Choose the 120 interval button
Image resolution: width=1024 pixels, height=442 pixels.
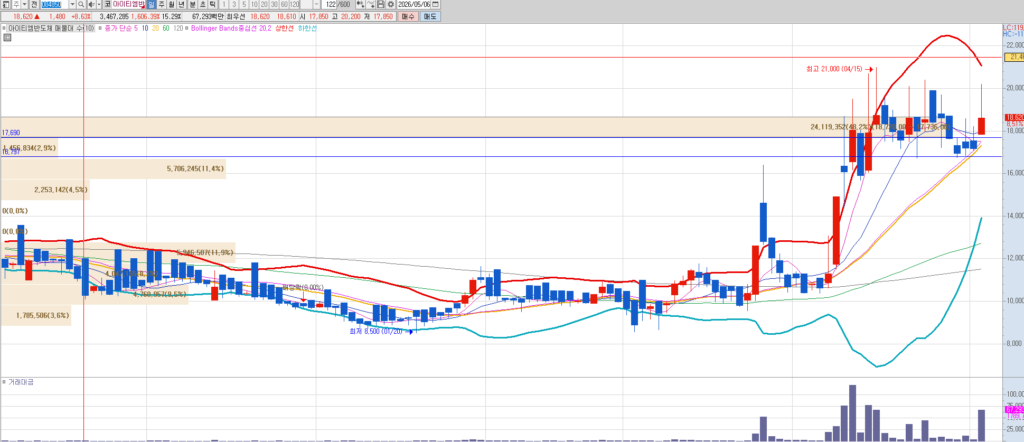pos(295,4)
